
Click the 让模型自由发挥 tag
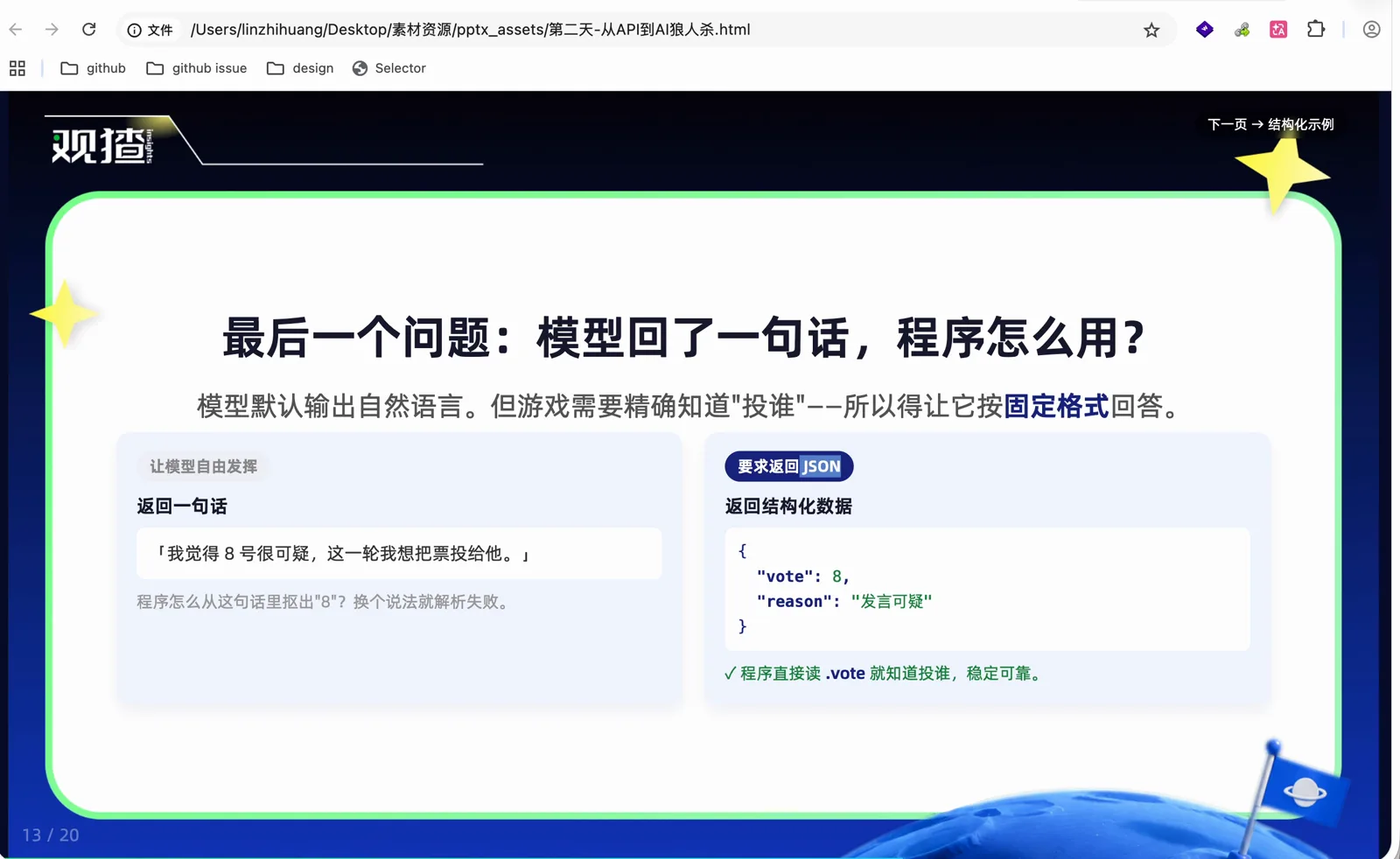click(203, 466)
